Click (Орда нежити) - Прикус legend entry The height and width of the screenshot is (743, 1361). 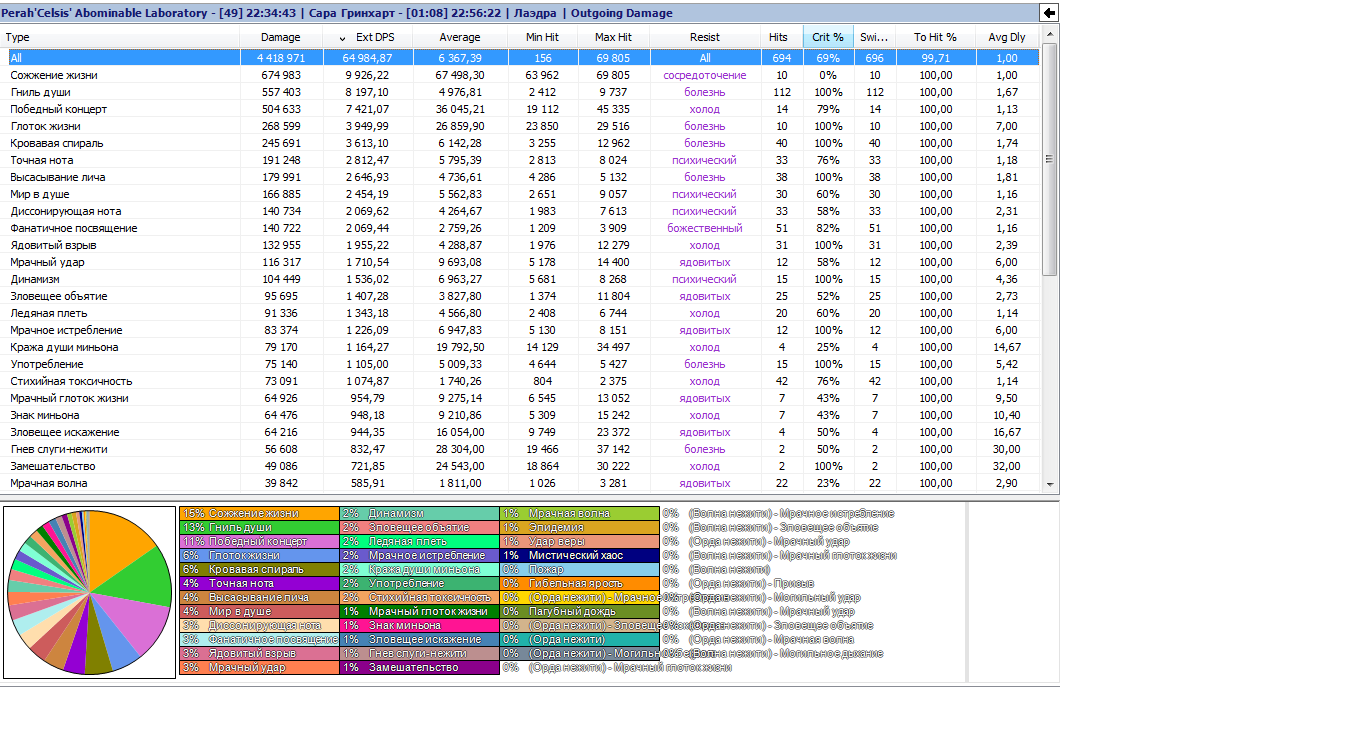(x=740, y=583)
